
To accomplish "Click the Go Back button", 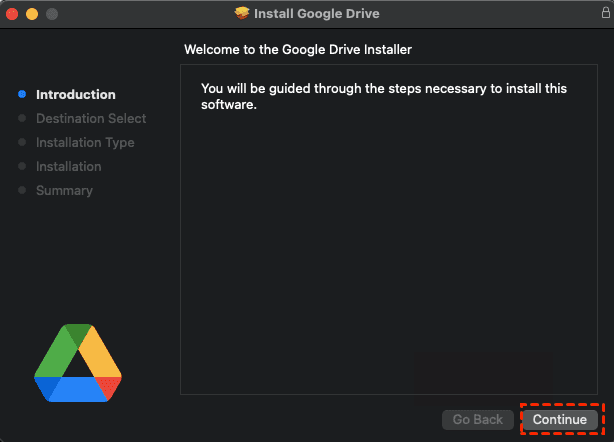I will [x=478, y=419].
